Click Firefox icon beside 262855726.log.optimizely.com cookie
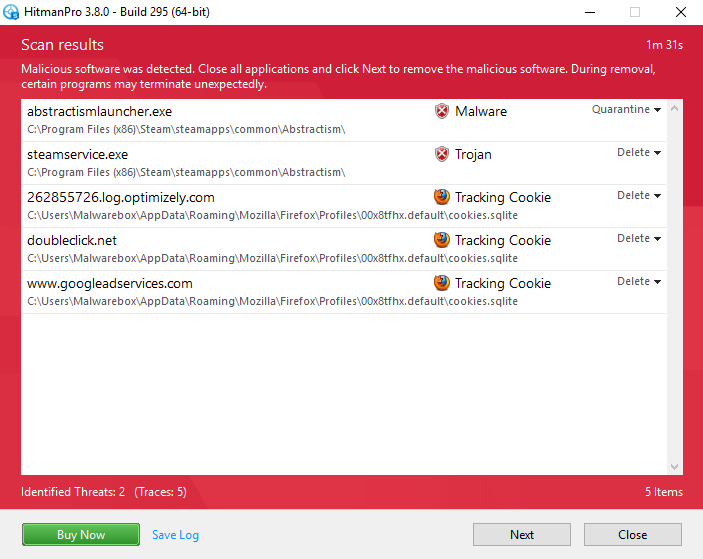This screenshot has height=559, width=703. point(442,197)
